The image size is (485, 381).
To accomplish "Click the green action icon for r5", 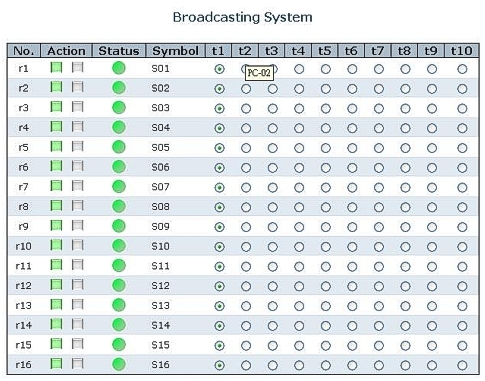I will 56,147.
